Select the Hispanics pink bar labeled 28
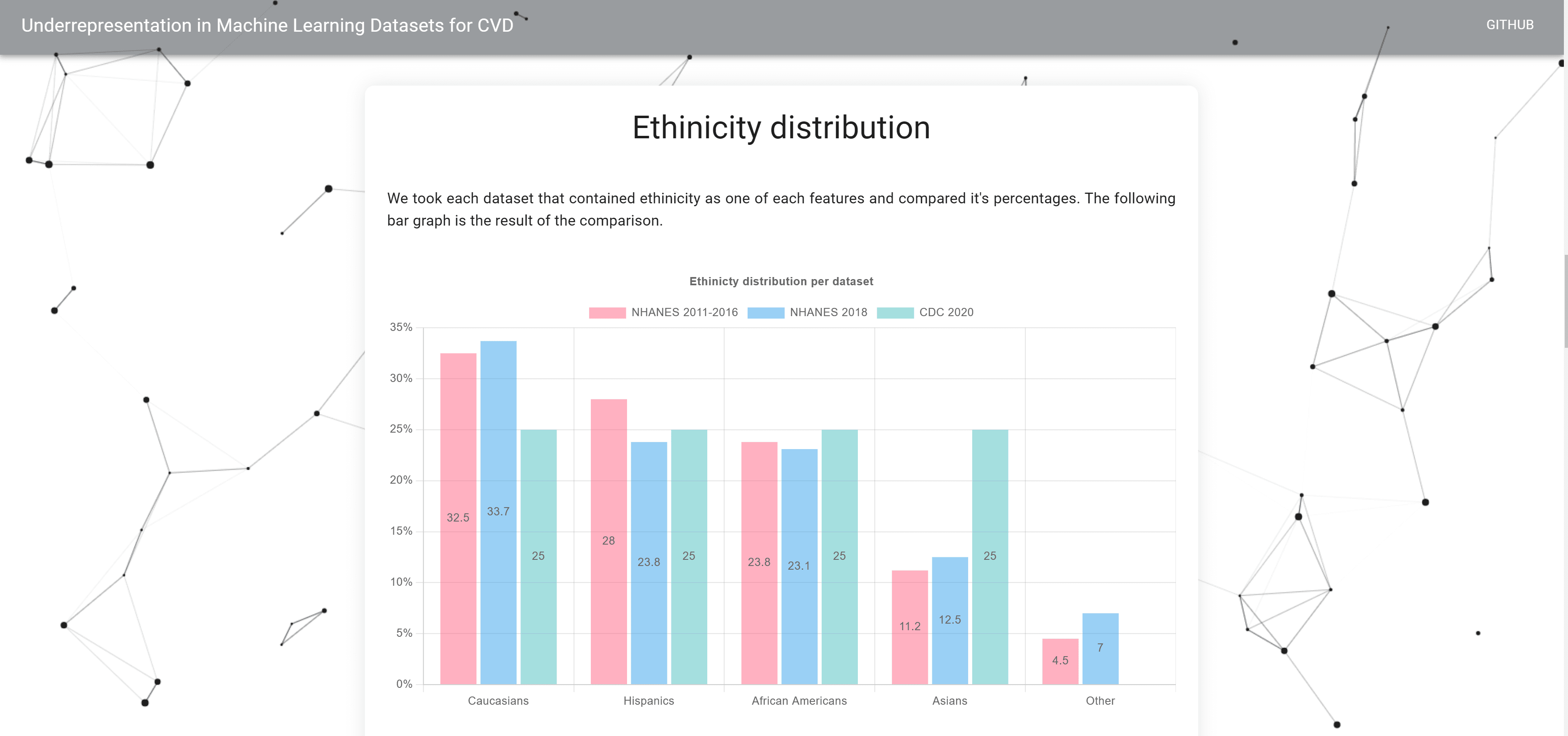The width and height of the screenshot is (1568, 736). coord(608,542)
